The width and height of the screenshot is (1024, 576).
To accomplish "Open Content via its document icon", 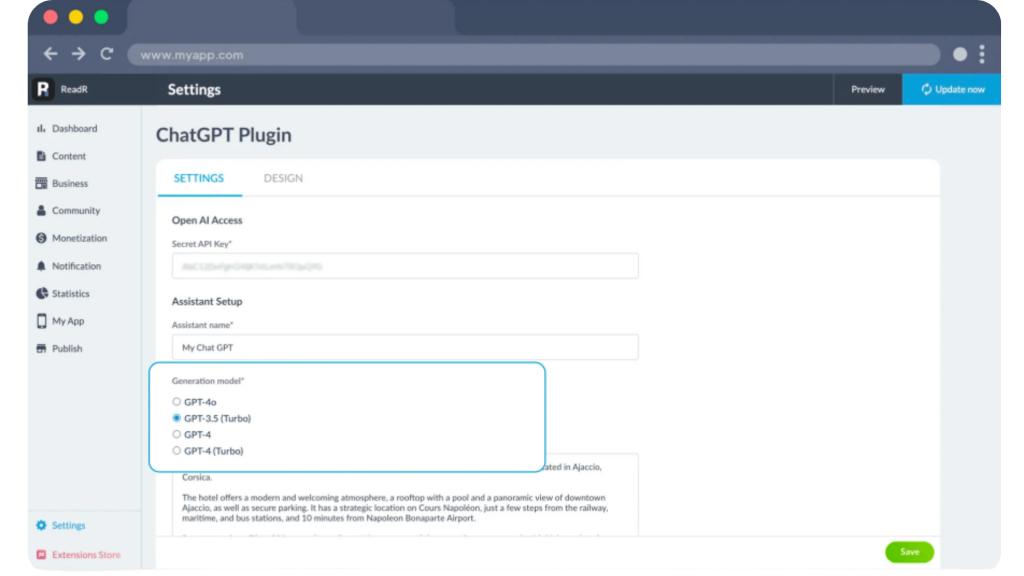I will click(x=41, y=156).
